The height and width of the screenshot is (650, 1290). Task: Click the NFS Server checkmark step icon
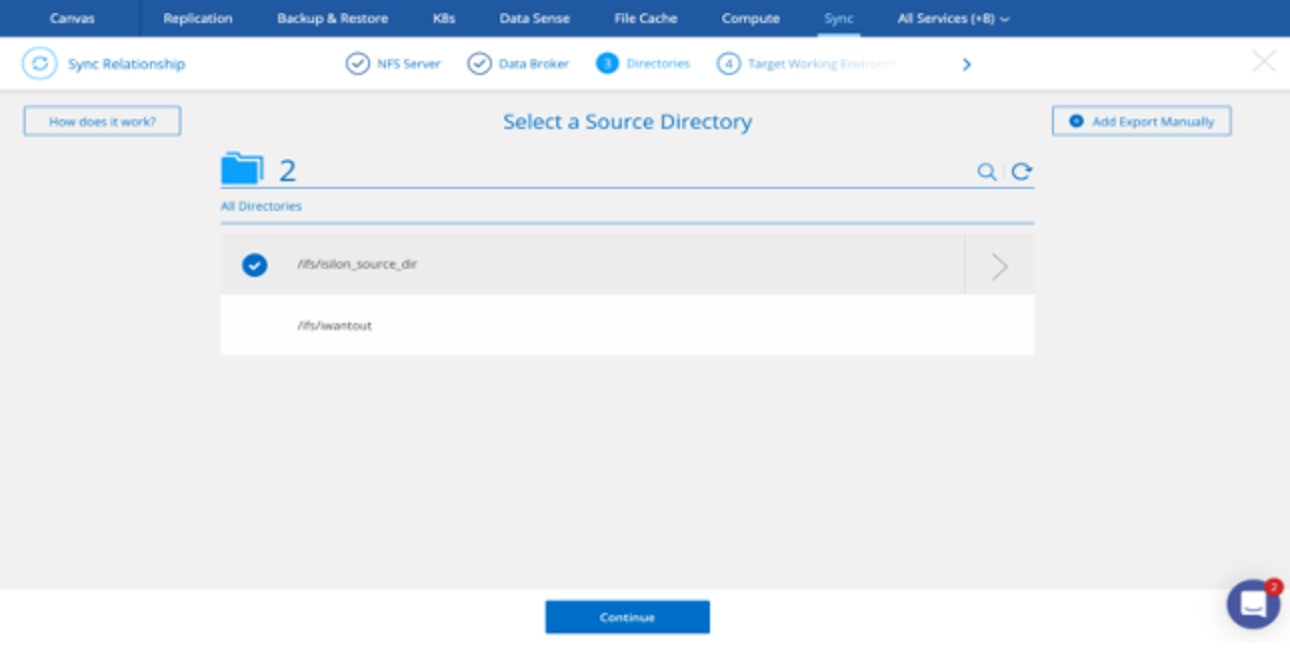(x=357, y=64)
